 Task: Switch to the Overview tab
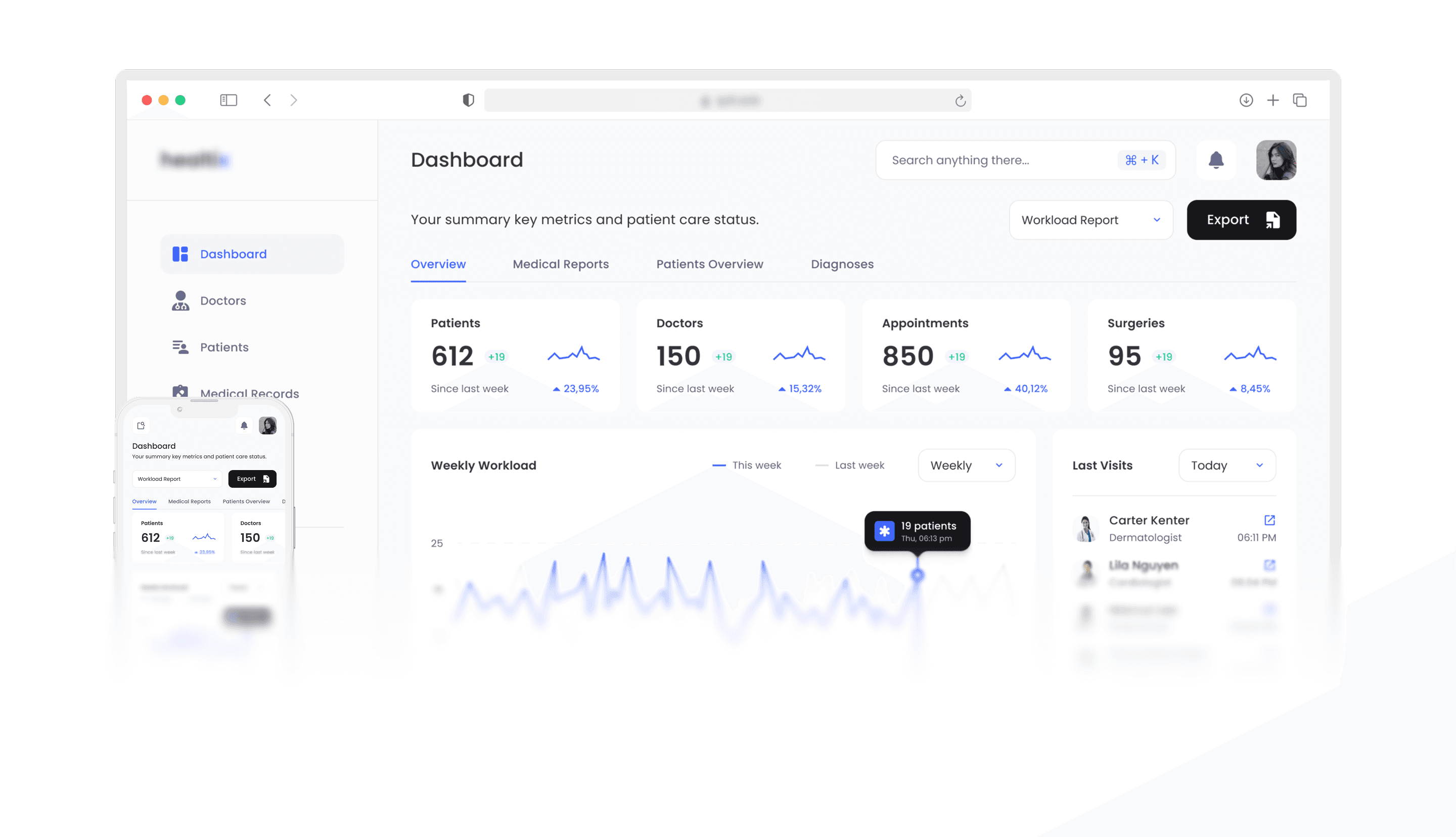(x=438, y=264)
